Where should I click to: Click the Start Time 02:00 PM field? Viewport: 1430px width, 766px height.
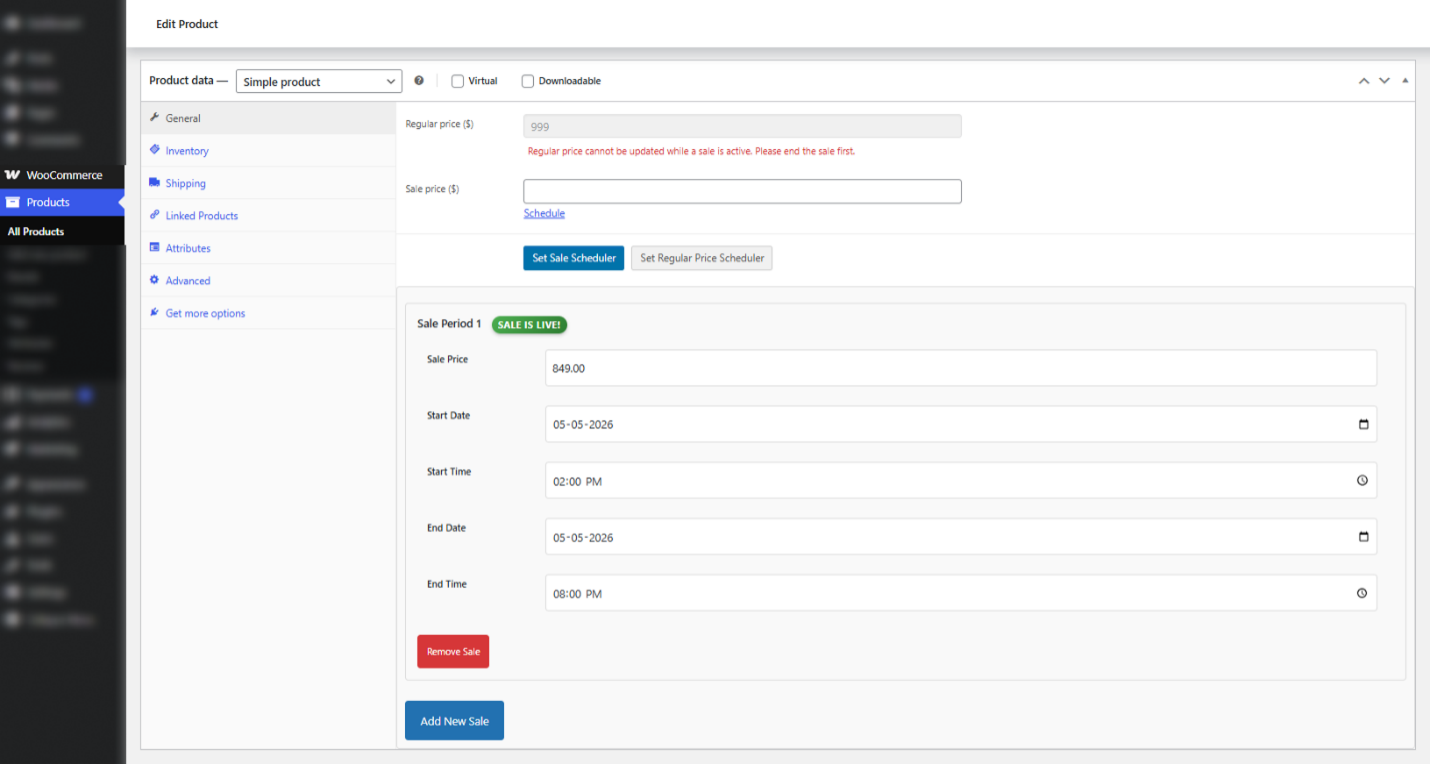pyautogui.click(x=961, y=481)
